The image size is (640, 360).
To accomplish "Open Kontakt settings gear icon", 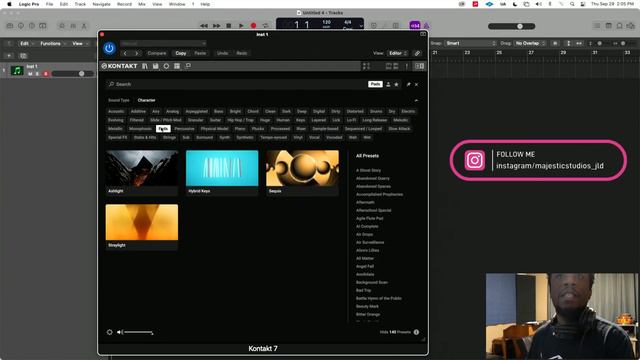I will coord(166,66).
